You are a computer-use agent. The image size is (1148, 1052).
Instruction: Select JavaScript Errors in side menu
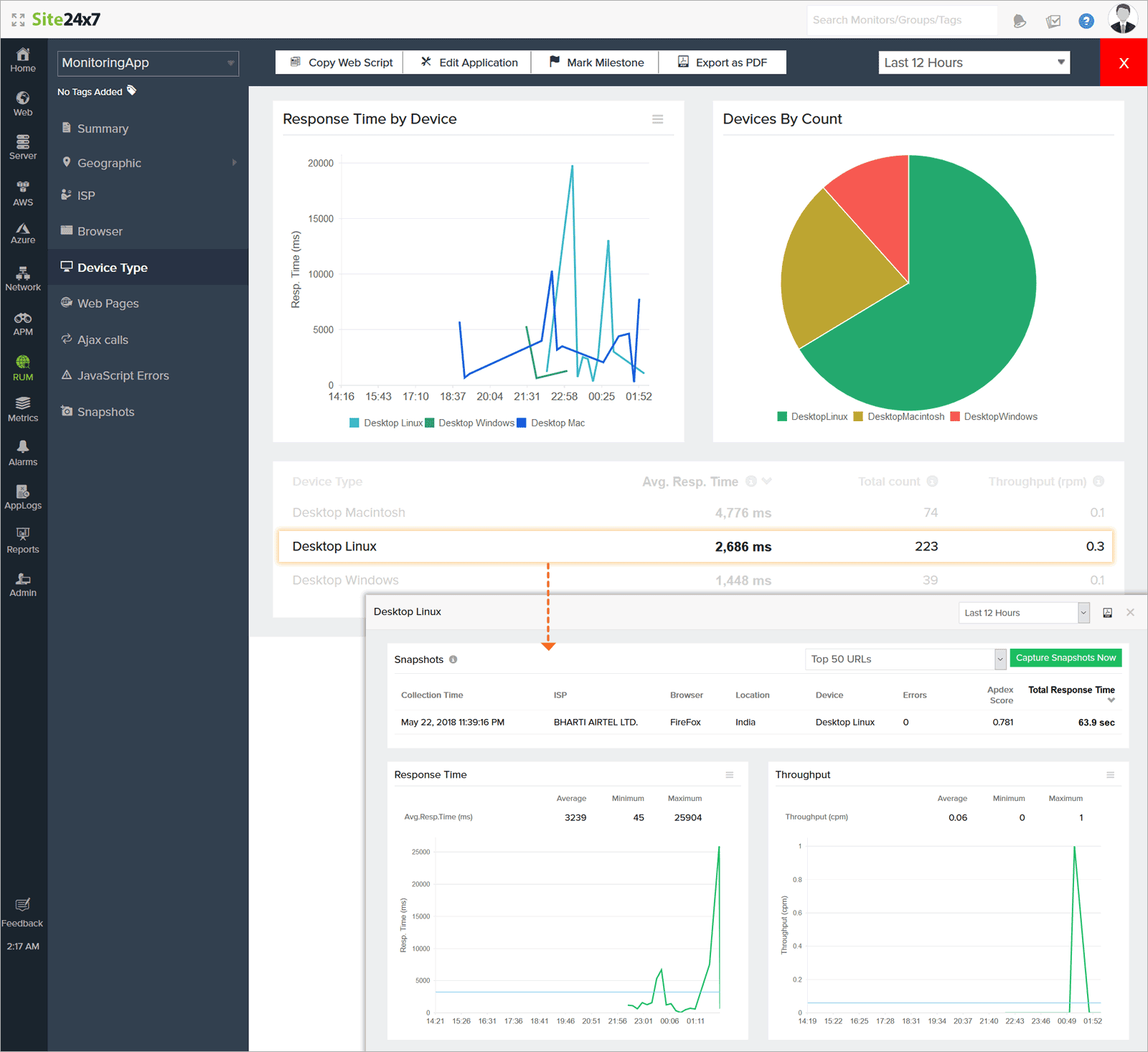click(x=123, y=375)
